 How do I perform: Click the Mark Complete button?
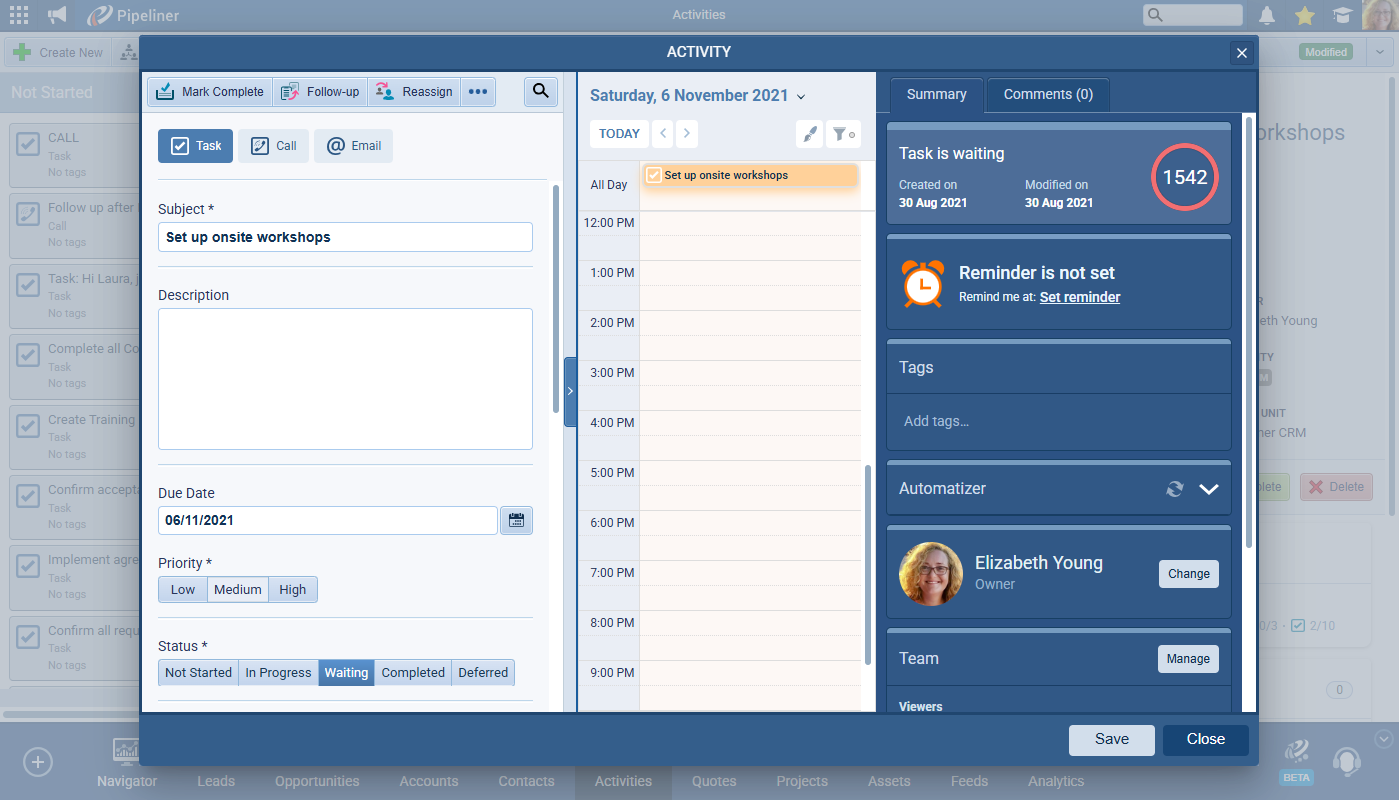point(210,92)
